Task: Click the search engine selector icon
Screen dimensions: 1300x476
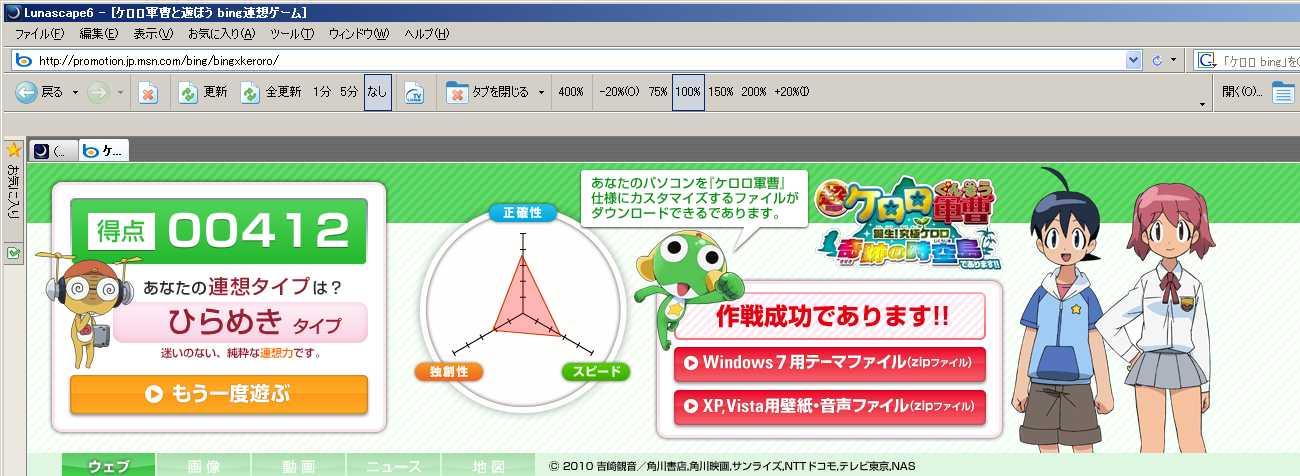Action: pos(1206,60)
